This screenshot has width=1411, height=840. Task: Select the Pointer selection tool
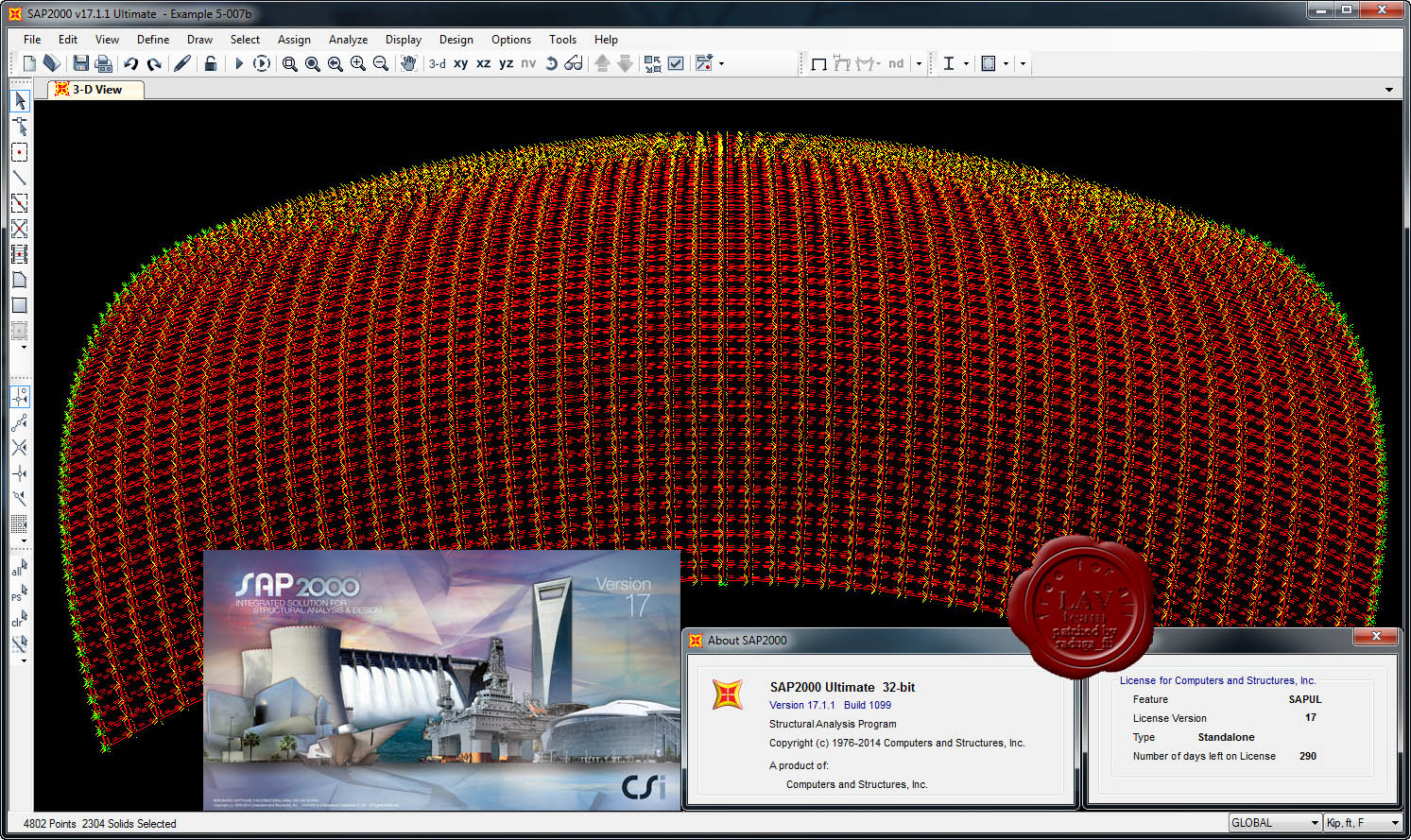click(20, 101)
